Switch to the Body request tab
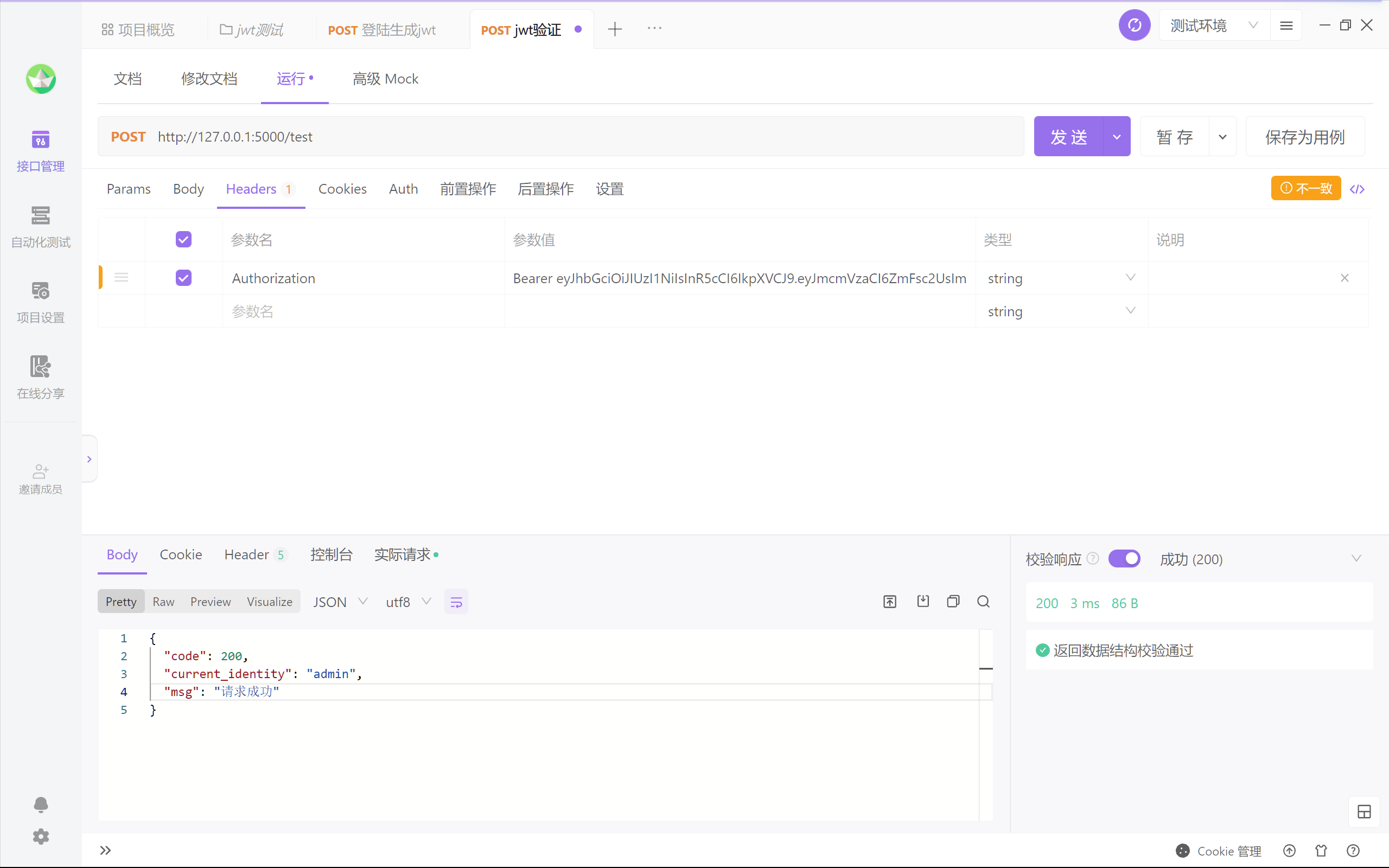 click(x=188, y=189)
